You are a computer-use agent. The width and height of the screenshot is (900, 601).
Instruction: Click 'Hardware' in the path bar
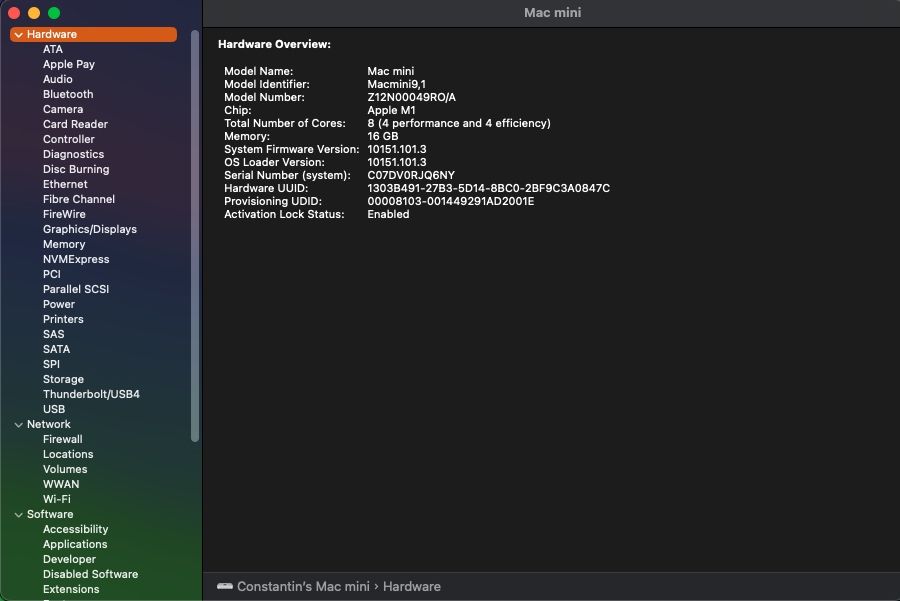(412, 586)
